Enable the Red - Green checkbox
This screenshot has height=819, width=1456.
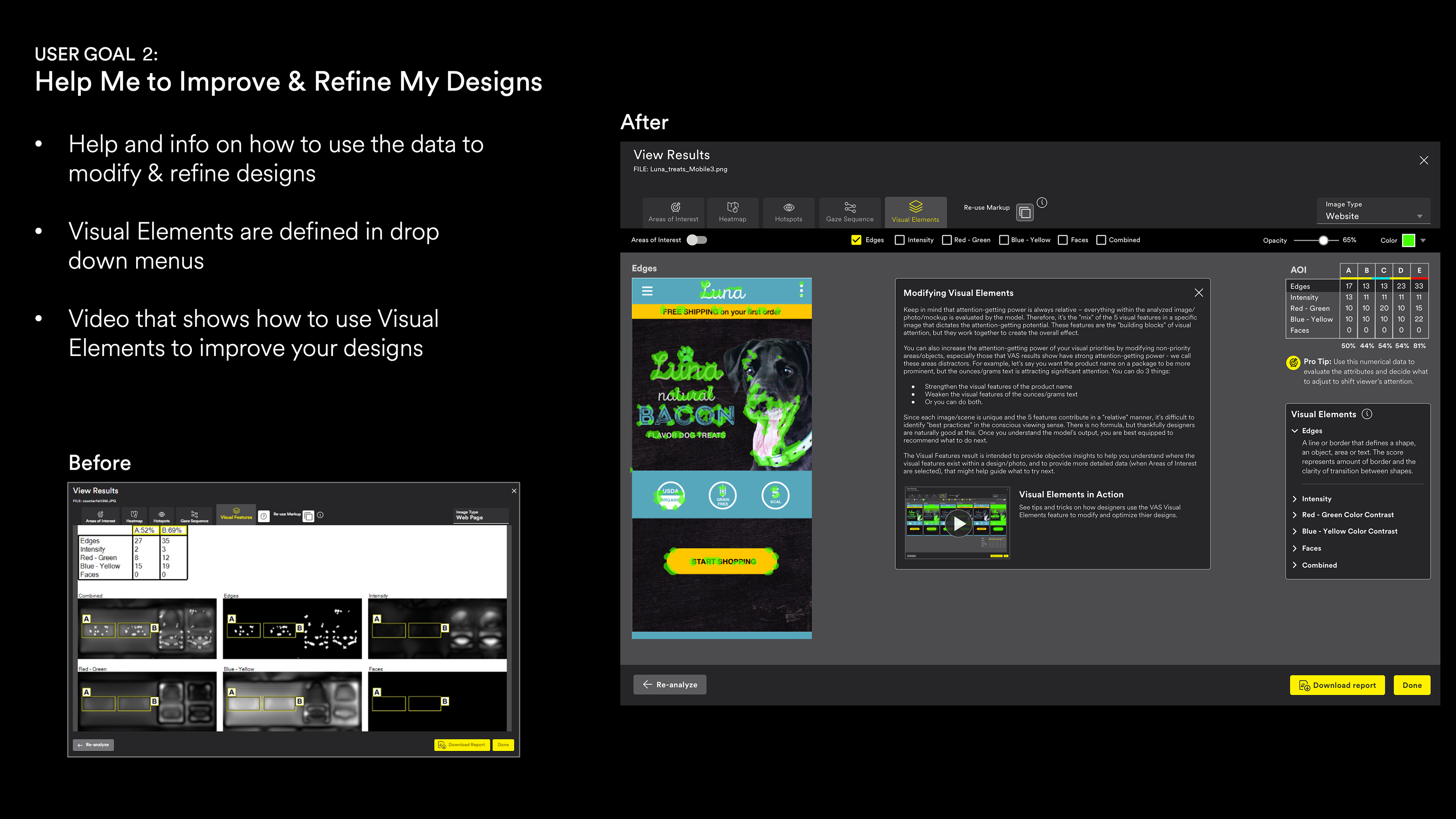(947, 240)
